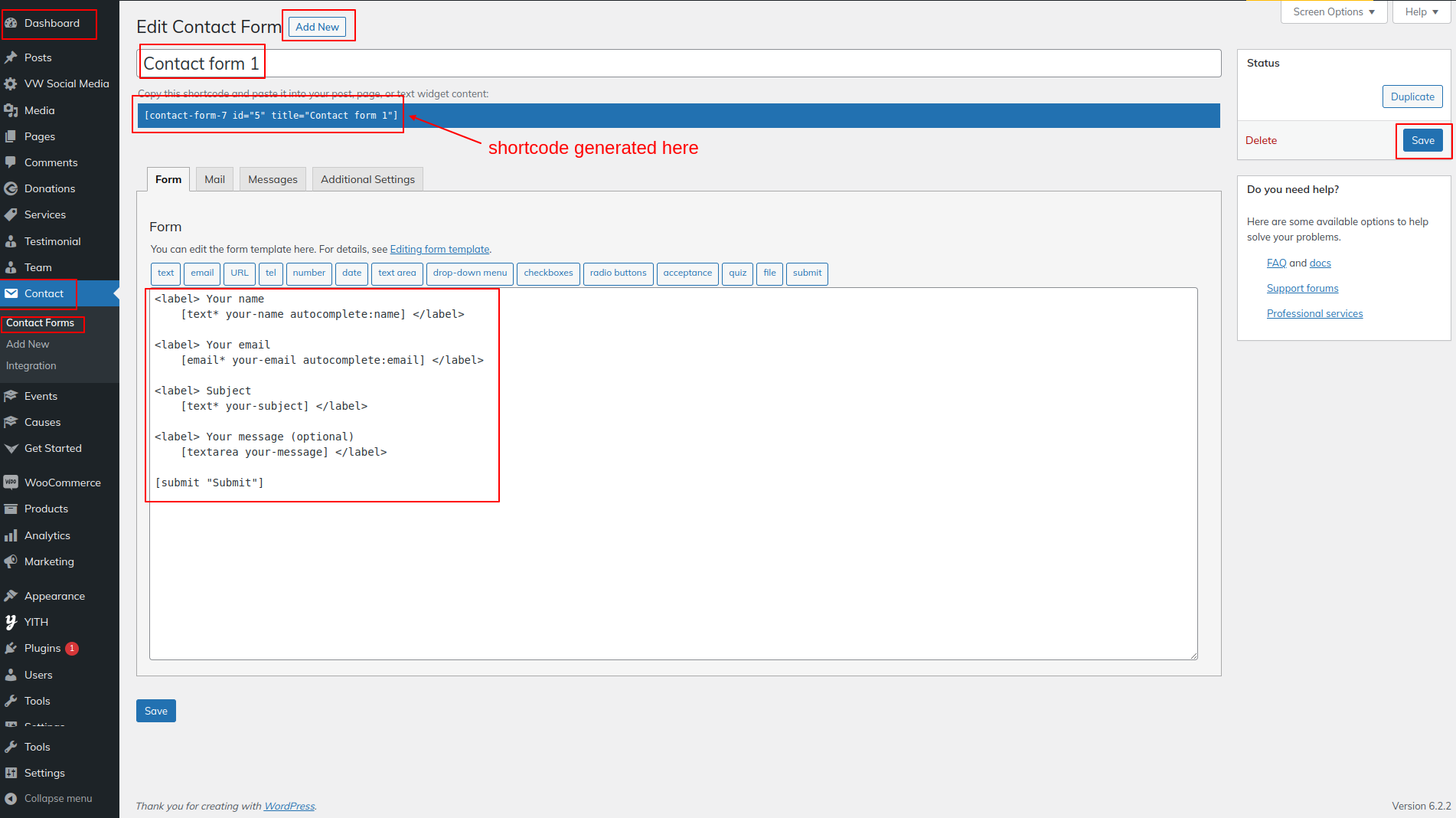Click the Plugins plug icon
The image size is (1456, 818).
pyautogui.click(x=11, y=648)
